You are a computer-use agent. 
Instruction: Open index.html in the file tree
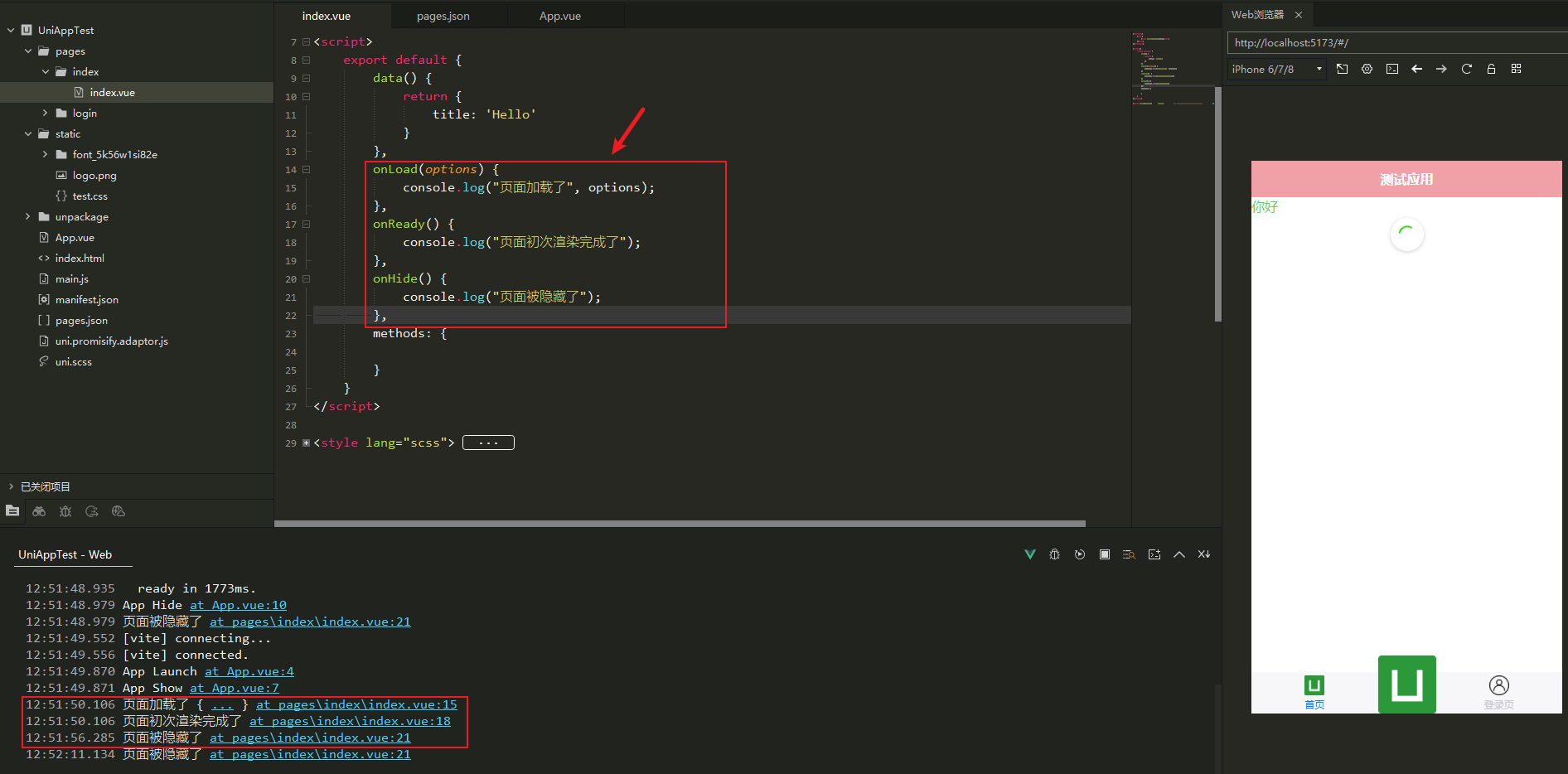[80, 258]
